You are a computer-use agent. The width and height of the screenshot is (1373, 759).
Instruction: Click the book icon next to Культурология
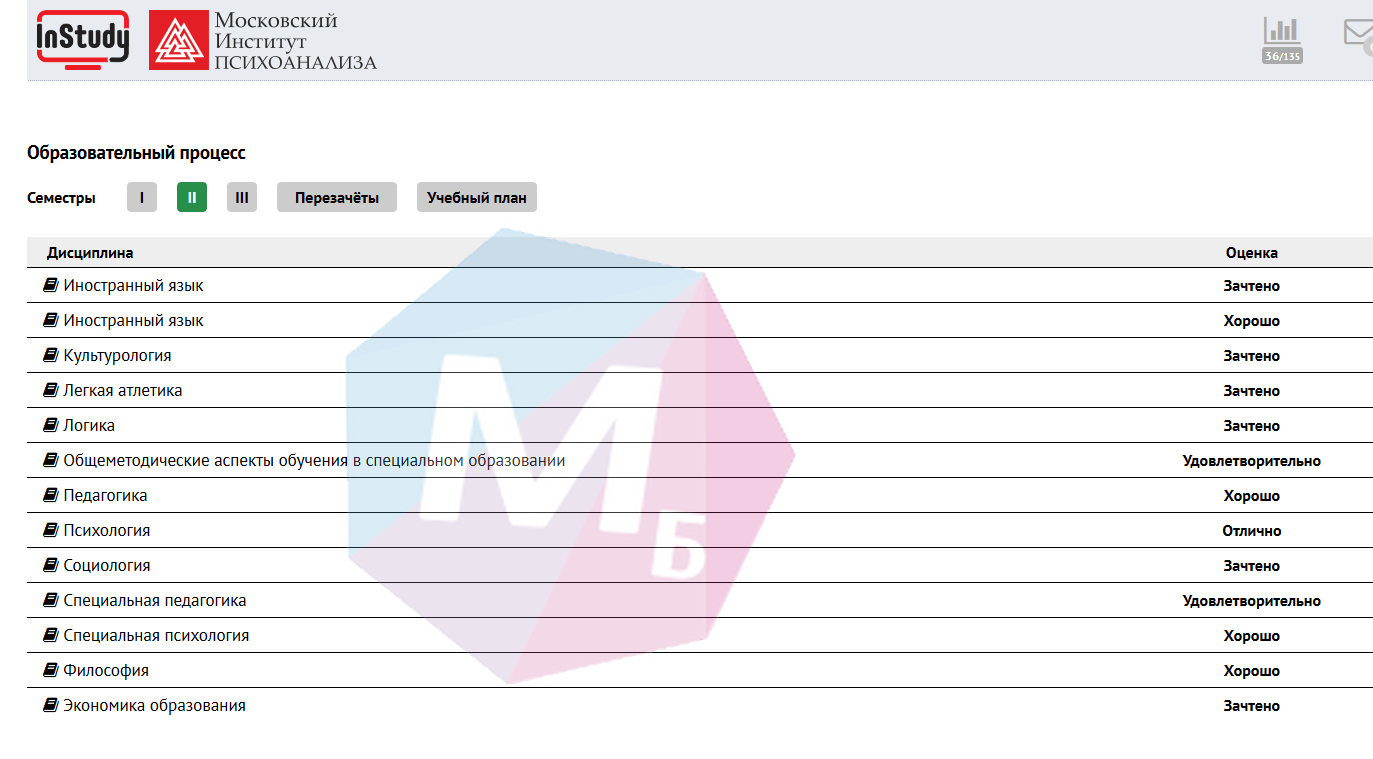click(x=51, y=355)
